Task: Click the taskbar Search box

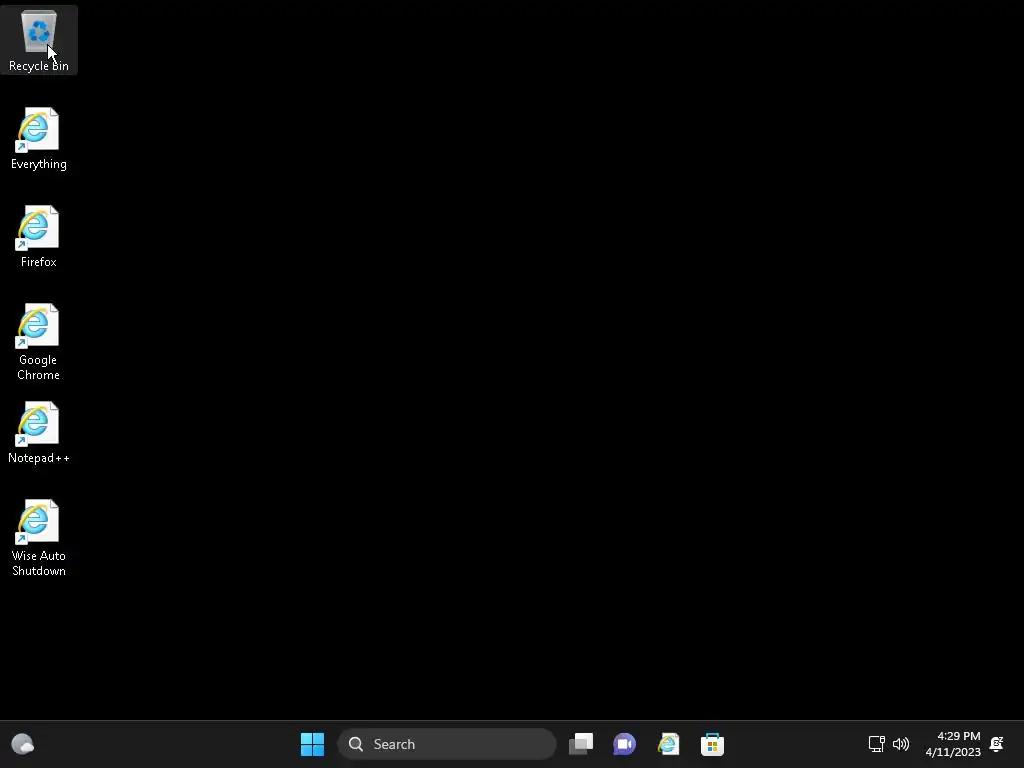Action: point(447,744)
